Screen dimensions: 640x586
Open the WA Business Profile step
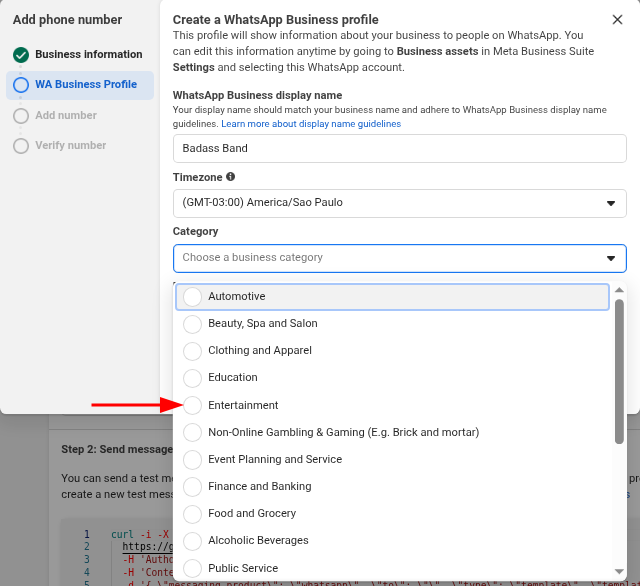pos(86,85)
